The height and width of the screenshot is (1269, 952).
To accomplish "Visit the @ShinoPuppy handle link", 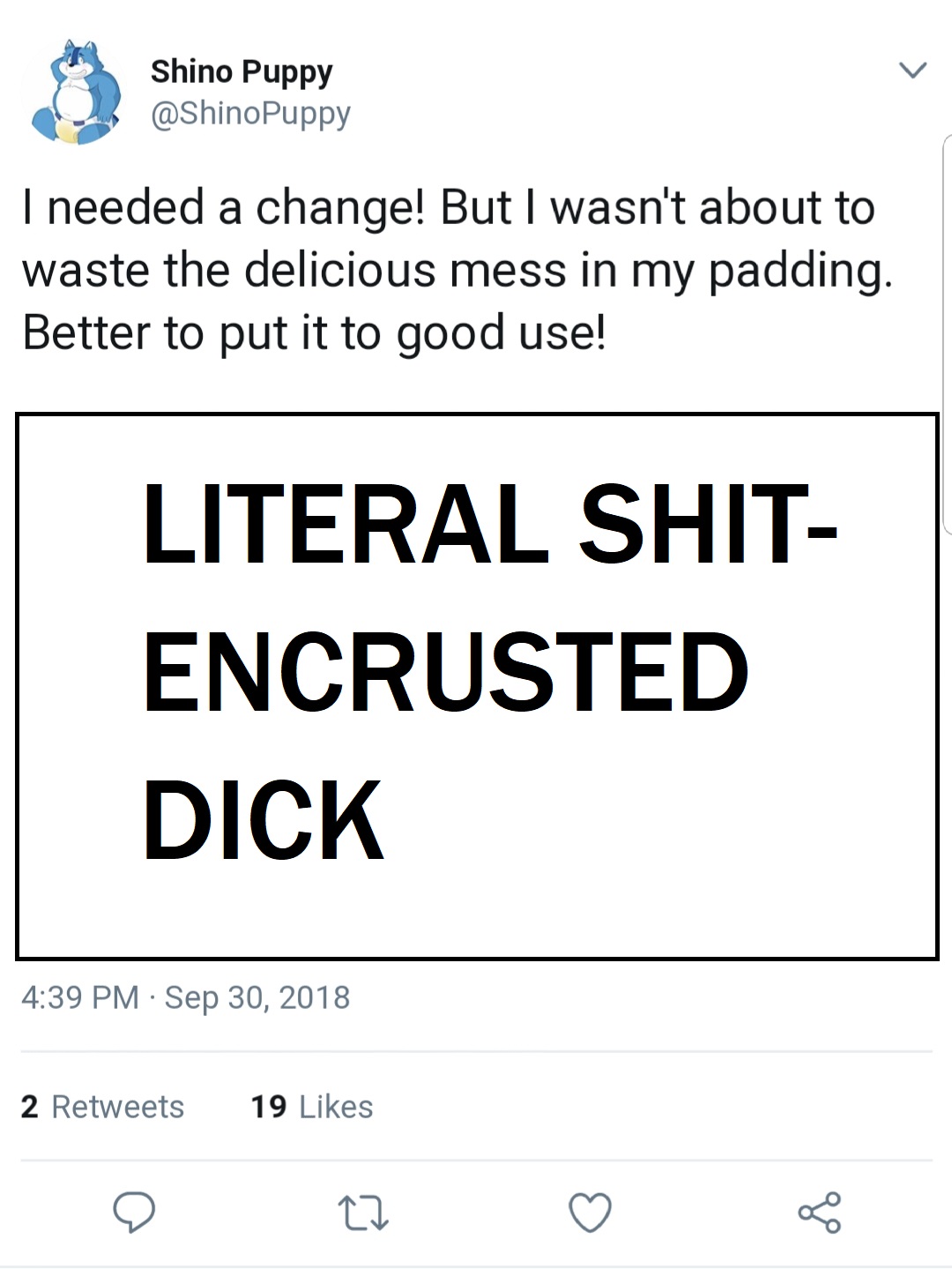I will (251, 114).
